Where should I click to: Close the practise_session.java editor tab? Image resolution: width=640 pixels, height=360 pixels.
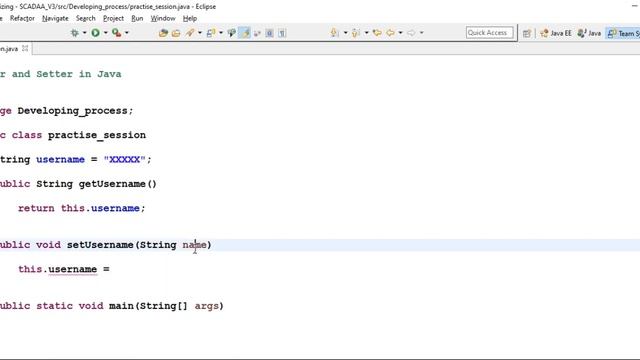pos(25,48)
